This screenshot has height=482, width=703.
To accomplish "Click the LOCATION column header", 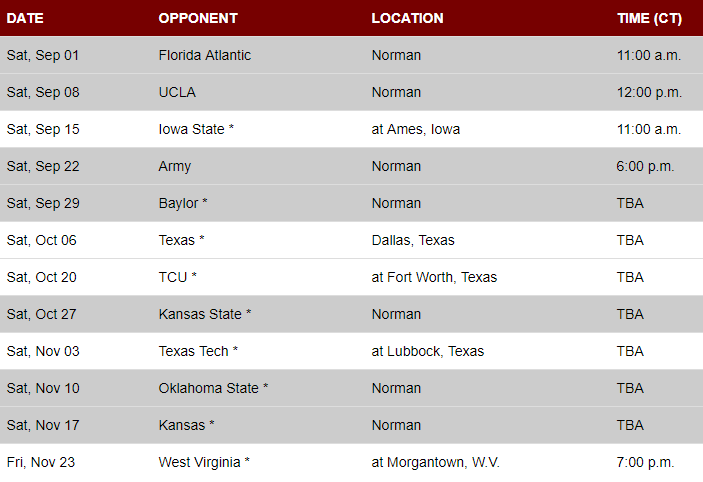I will tap(407, 18).
